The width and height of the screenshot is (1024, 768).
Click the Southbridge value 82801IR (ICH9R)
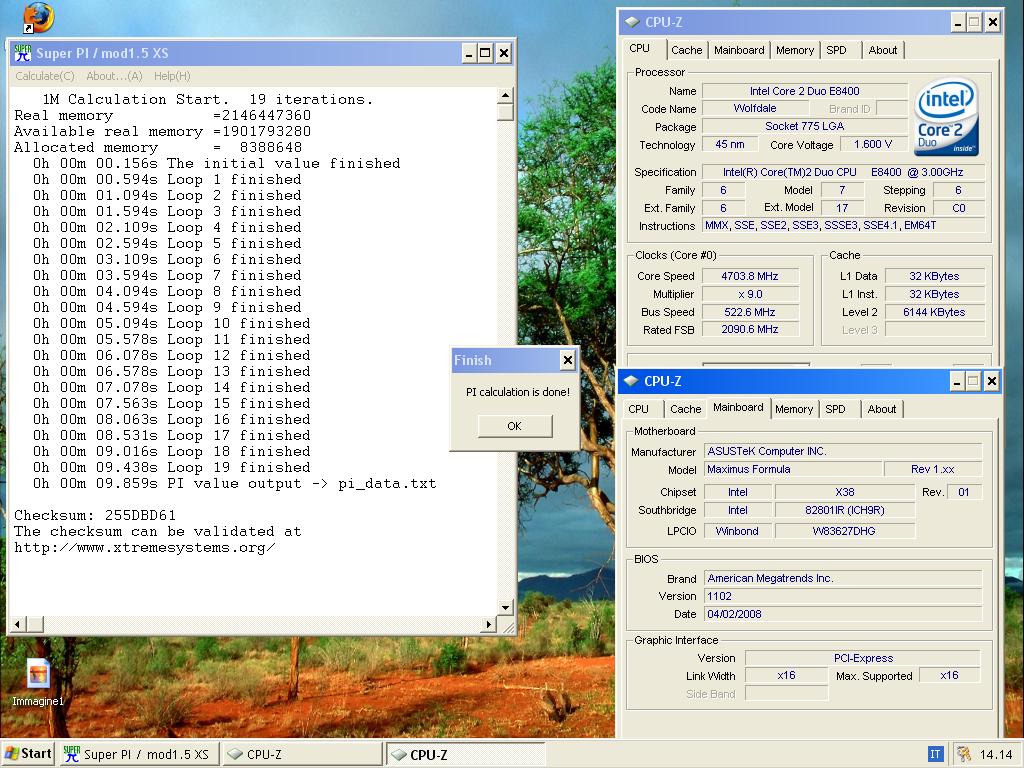pyautogui.click(x=844, y=511)
